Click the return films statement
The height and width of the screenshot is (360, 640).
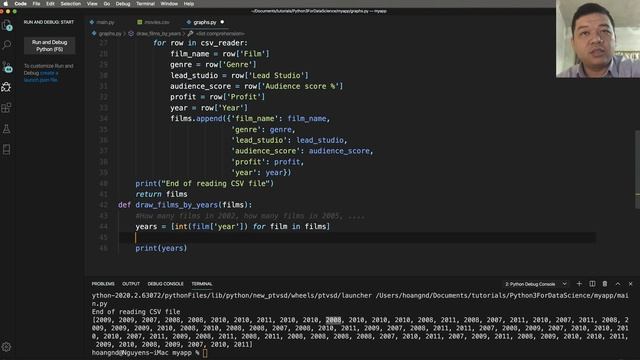(161, 194)
